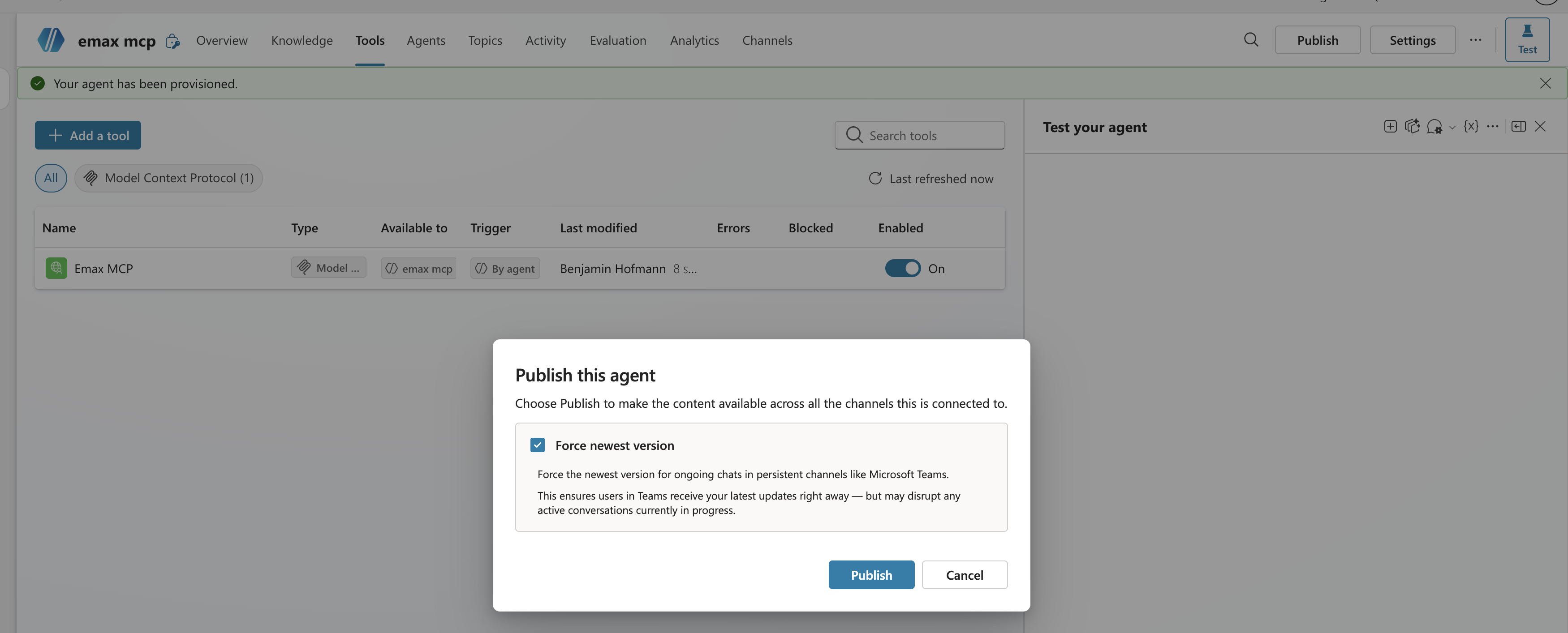Image resolution: width=1568 pixels, height=633 pixels.
Task: Click the panel dock arrow icon
Action: [x=1518, y=127]
